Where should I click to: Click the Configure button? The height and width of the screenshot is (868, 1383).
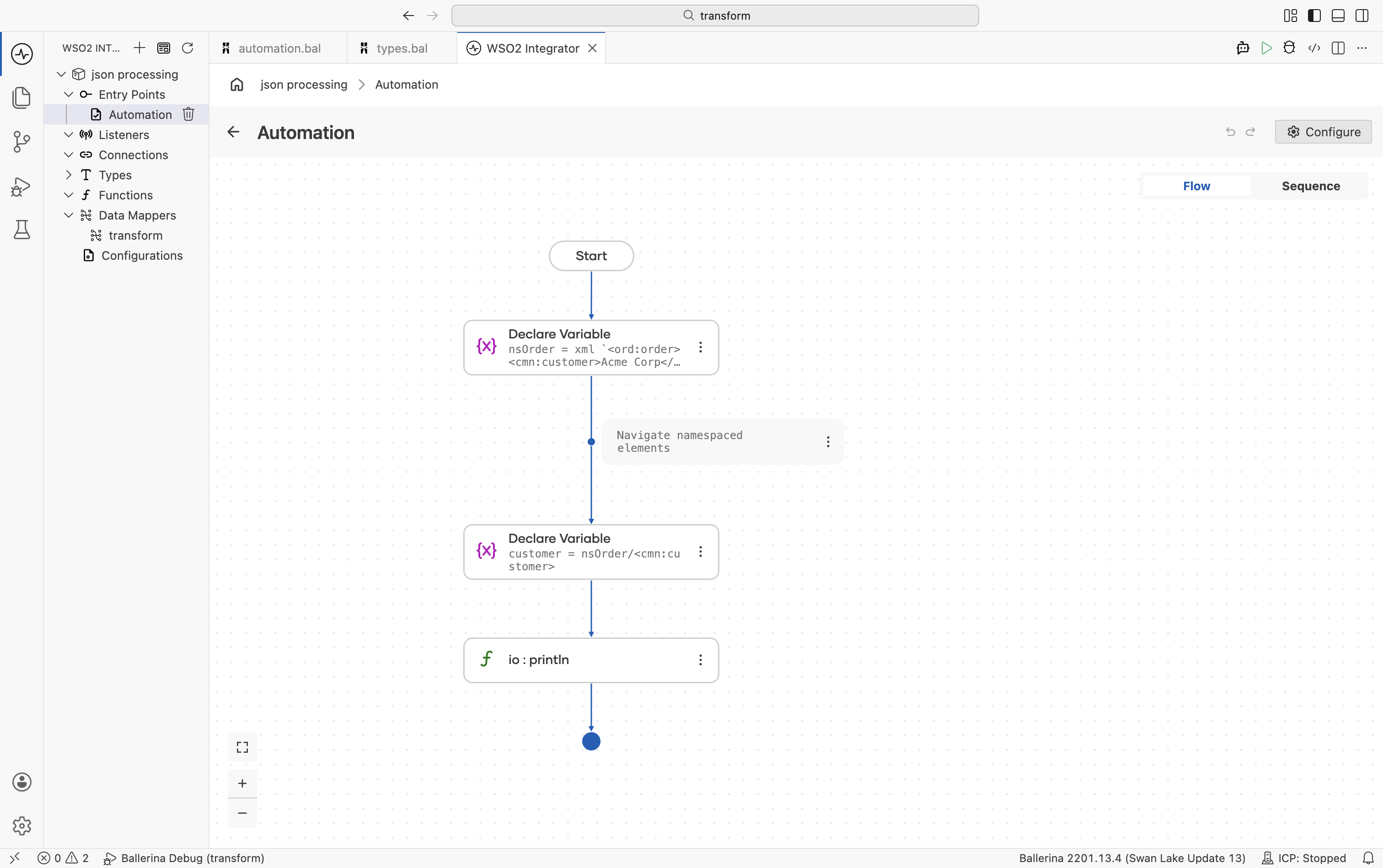click(x=1323, y=132)
